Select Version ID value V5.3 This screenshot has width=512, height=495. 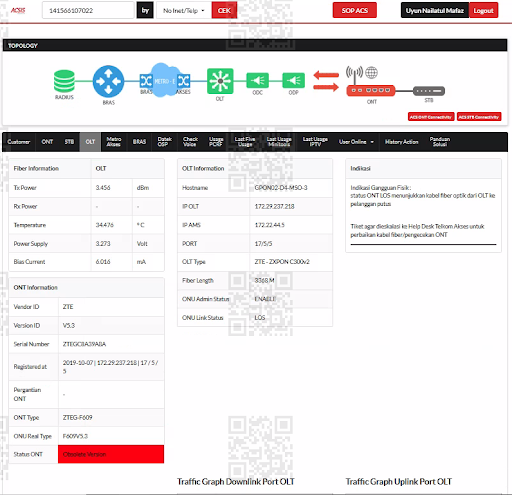[x=69, y=325]
